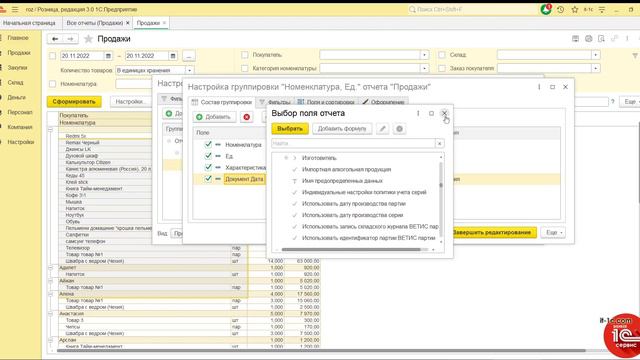The height and width of the screenshot is (360, 640).
Task: Click save report icon in toolbar
Action: (x=575, y=39)
